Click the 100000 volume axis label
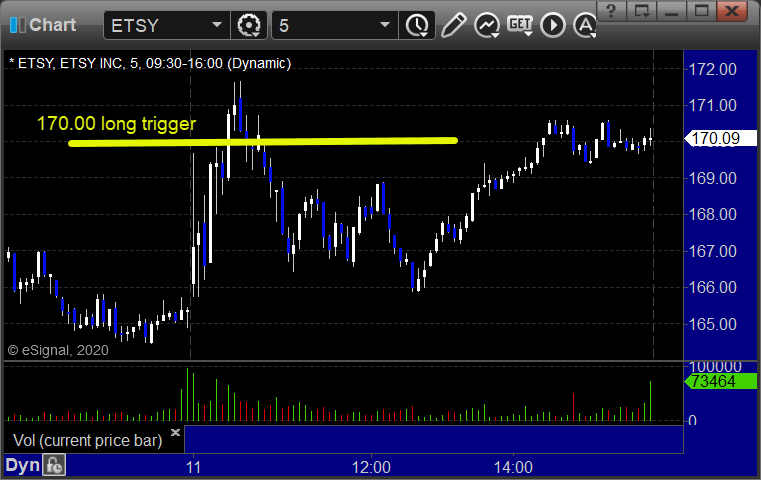Viewport: 761px width, 480px height. (715, 366)
